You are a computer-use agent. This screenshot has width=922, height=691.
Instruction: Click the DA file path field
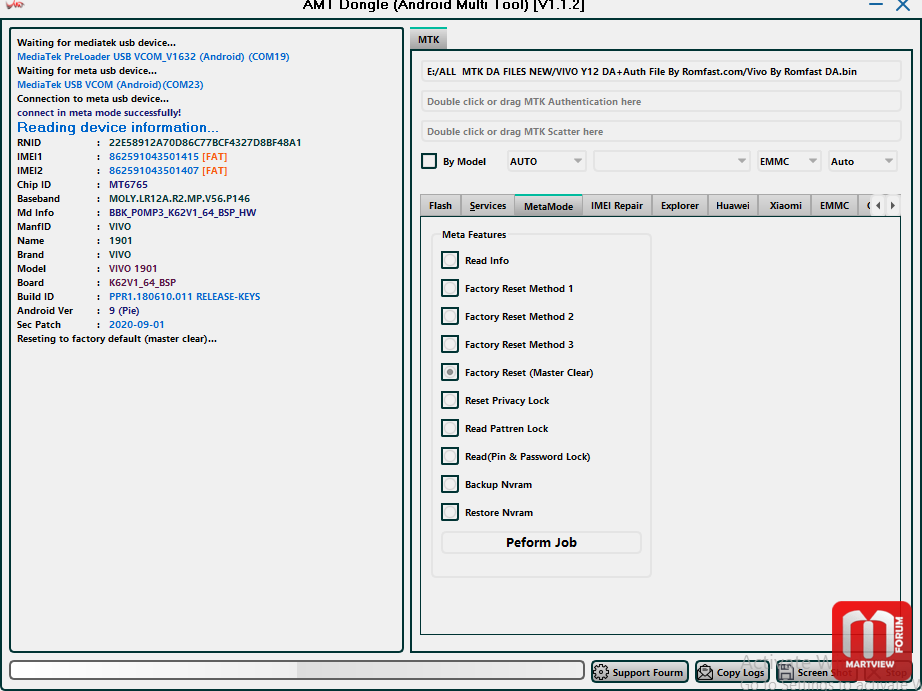pos(661,72)
